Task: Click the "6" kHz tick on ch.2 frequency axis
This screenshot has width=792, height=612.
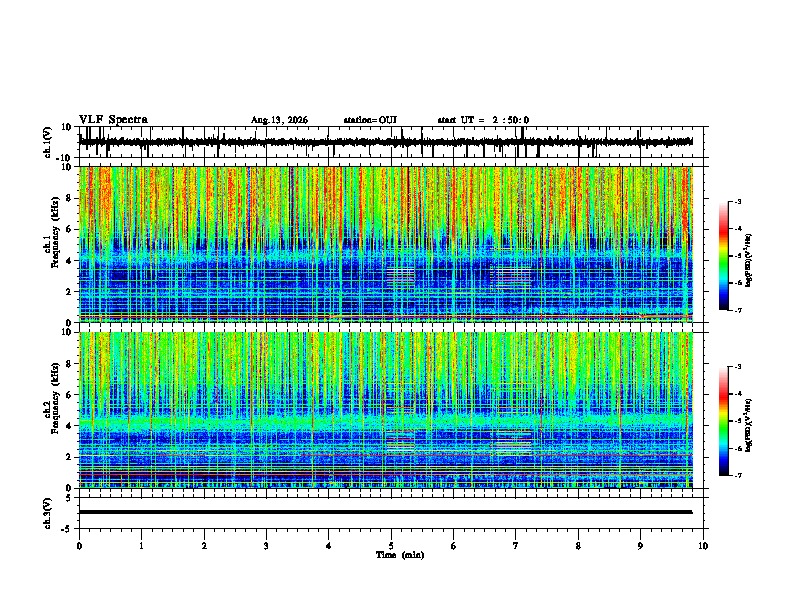Action: point(70,395)
